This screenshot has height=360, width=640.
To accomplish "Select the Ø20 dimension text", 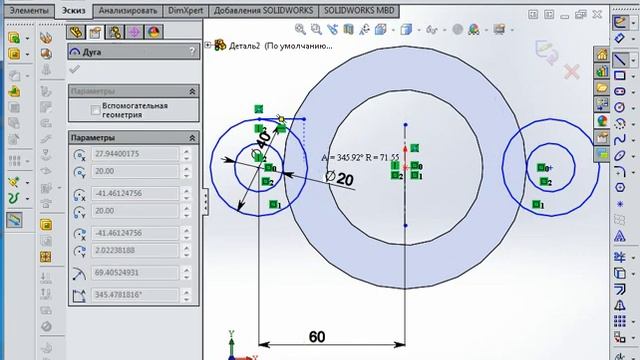I will 339,178.
